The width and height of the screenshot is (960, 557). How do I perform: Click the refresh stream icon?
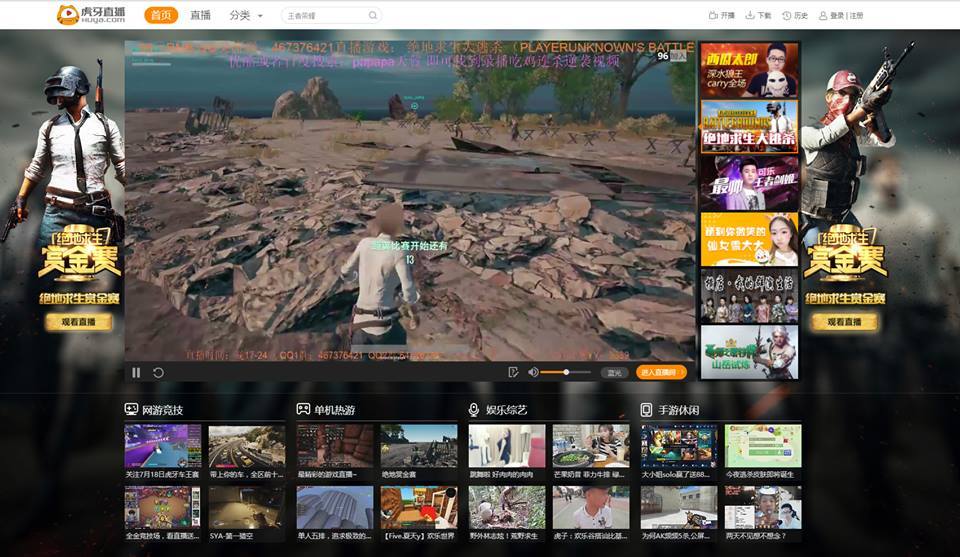[x=159, y=372]
